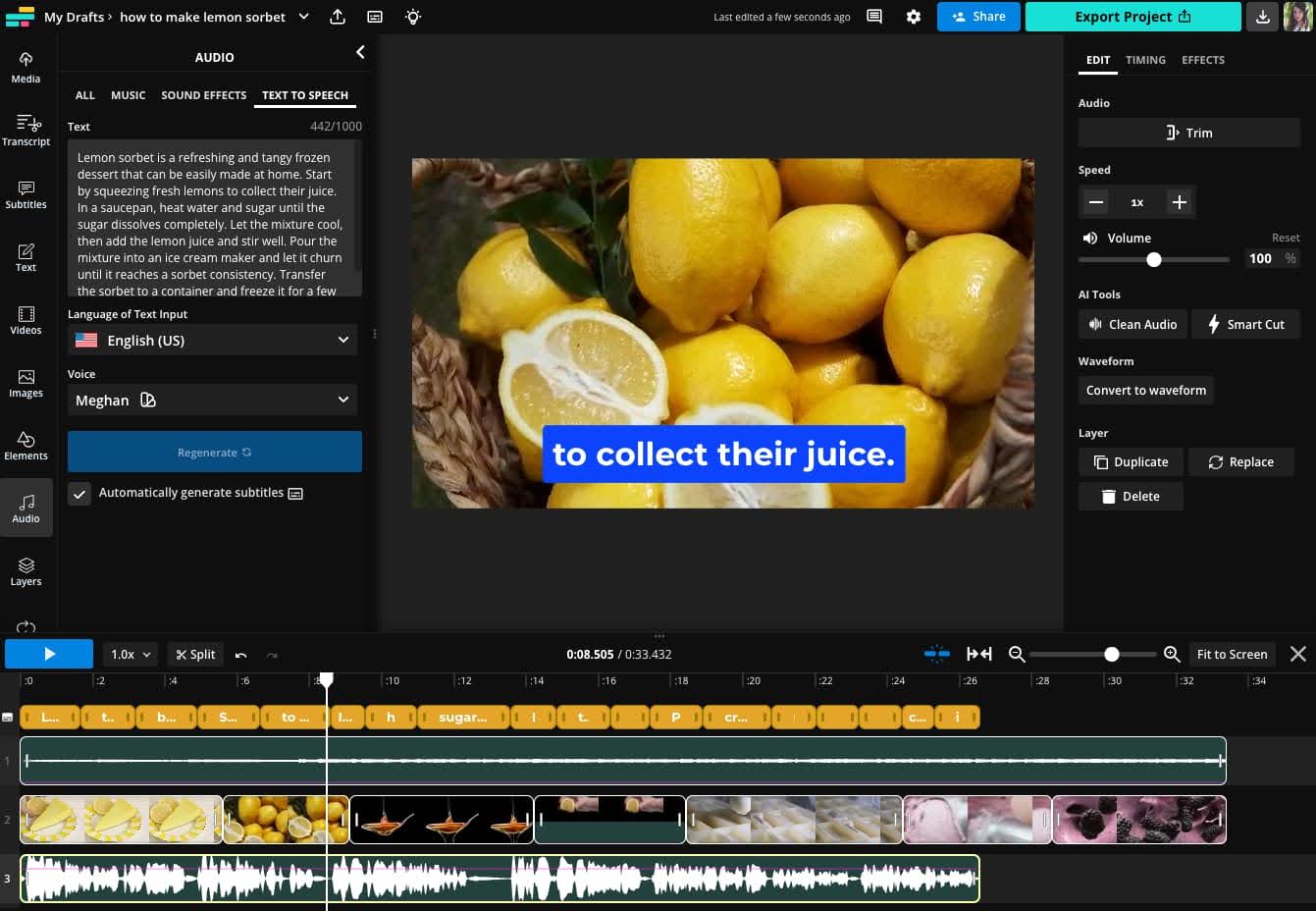
Task: Click the download icon next to Export
Action: pos(1263,17)
